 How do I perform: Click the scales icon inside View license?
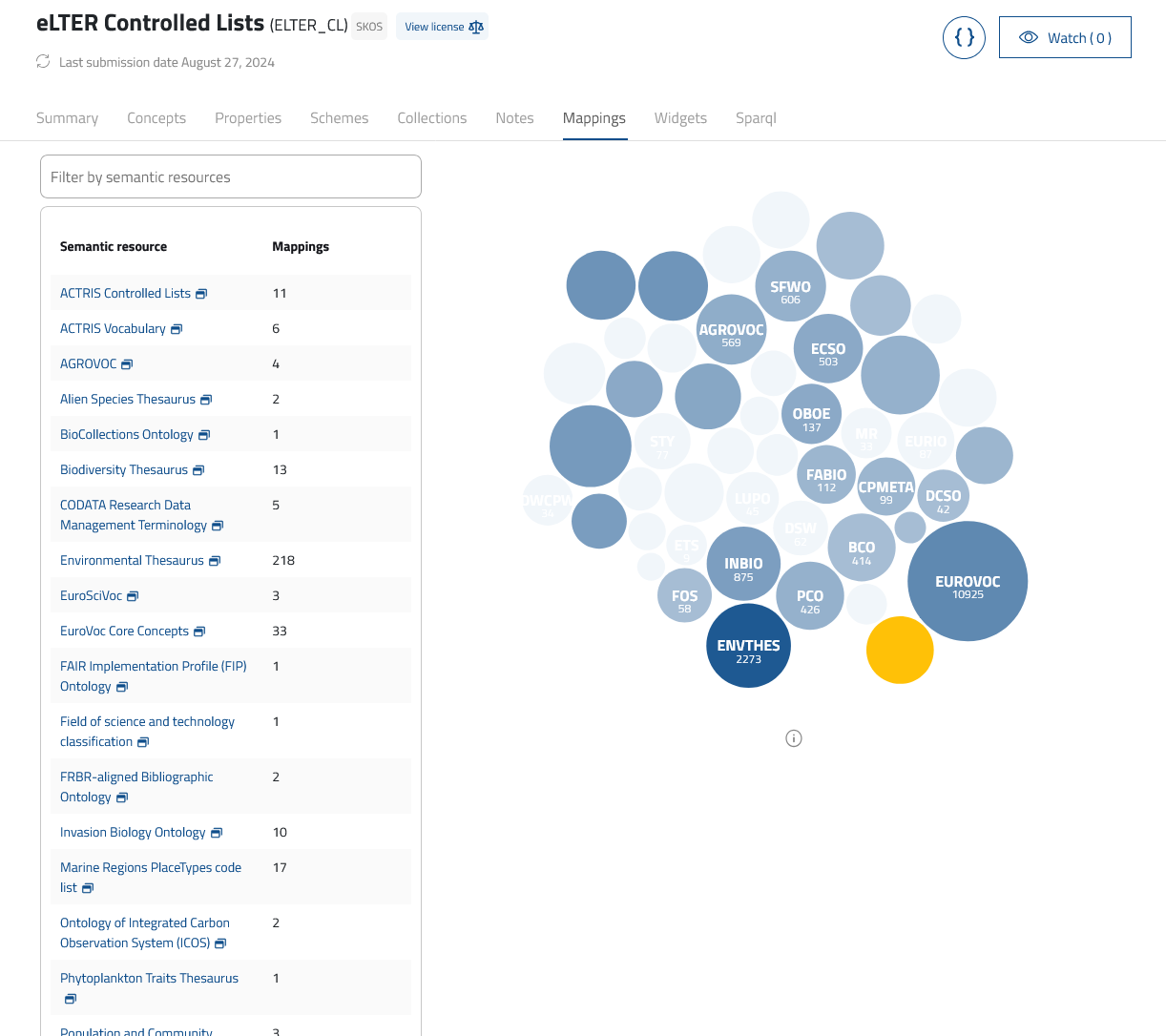(475, 27)
